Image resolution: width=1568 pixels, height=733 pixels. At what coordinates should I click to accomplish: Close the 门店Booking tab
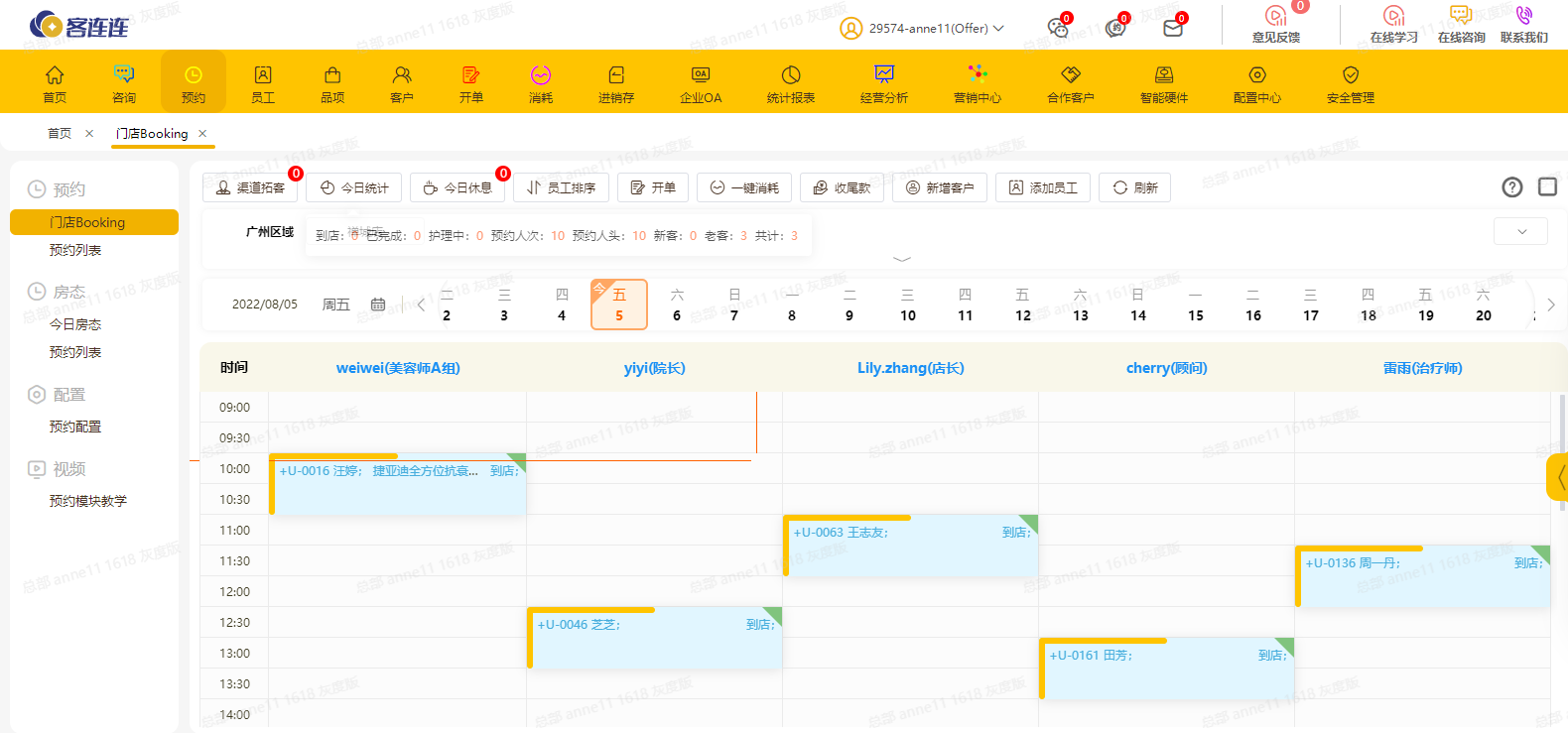tap(202, 133)
